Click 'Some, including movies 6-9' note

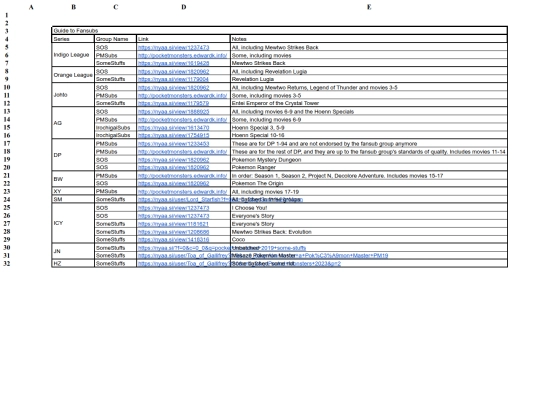(x=266, y=120)
